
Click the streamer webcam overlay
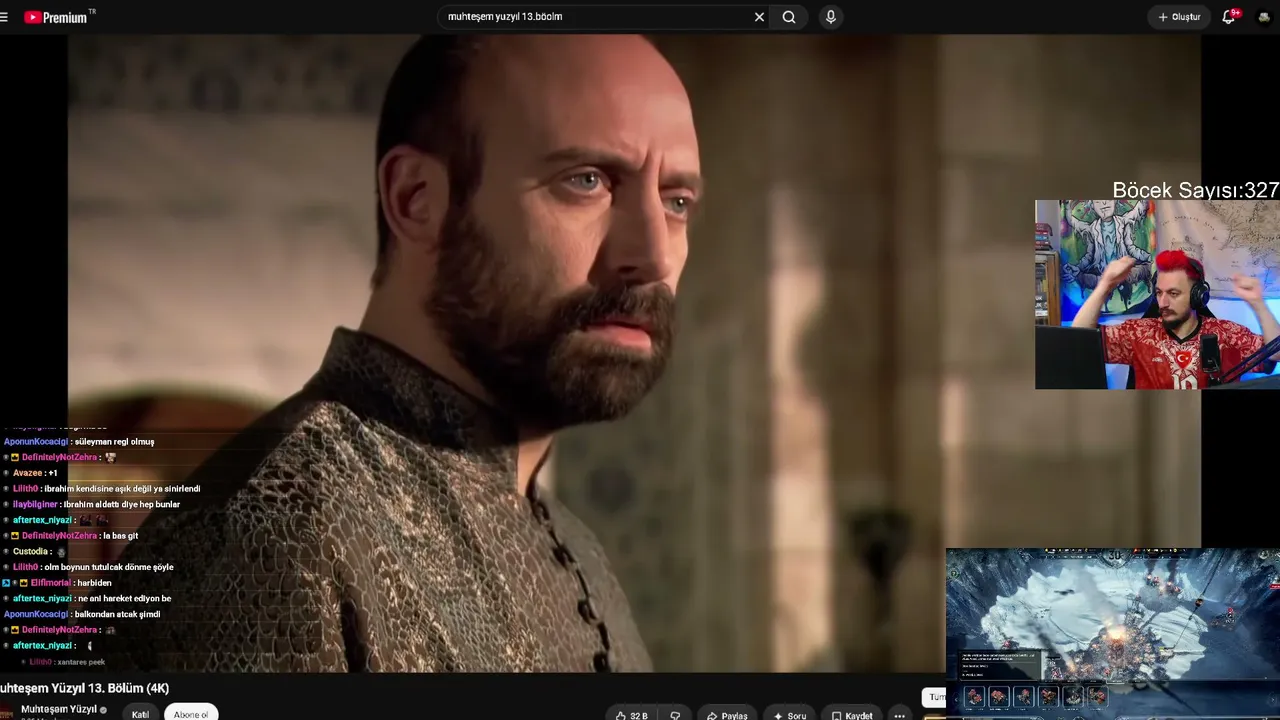click(1157, 294)
